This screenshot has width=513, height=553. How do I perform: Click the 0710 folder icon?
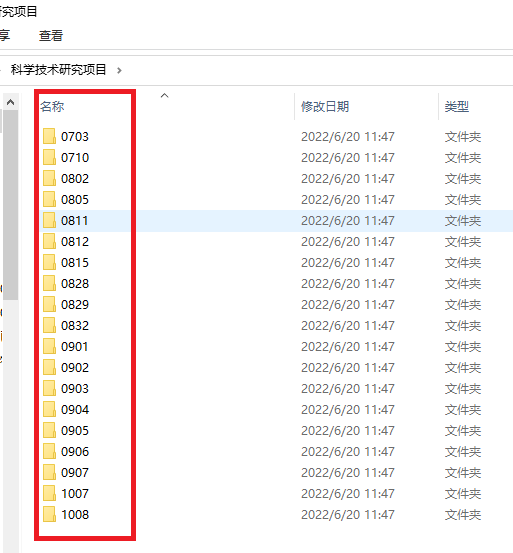point(49,157)
